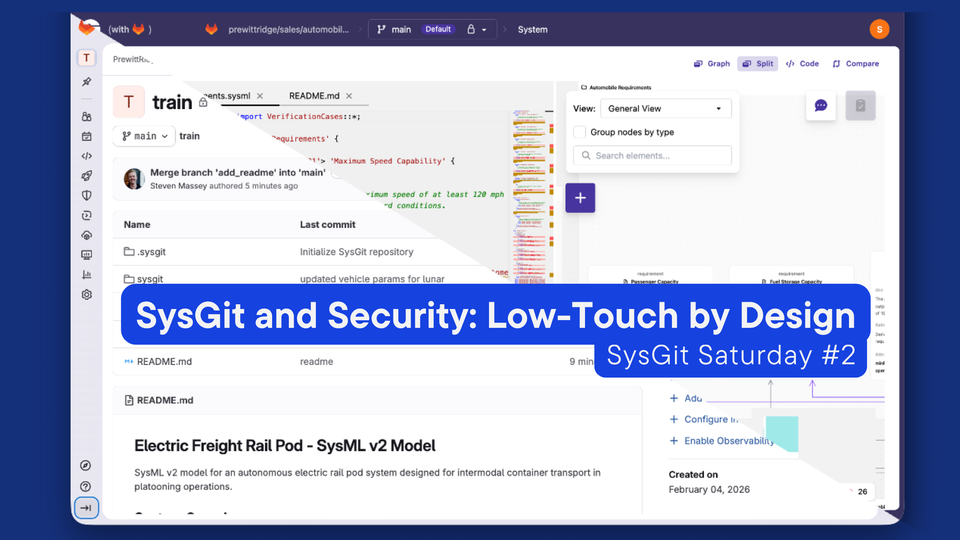Click the Name column header
The height and width of the screenshot is (540, 960).
(137, 225)
